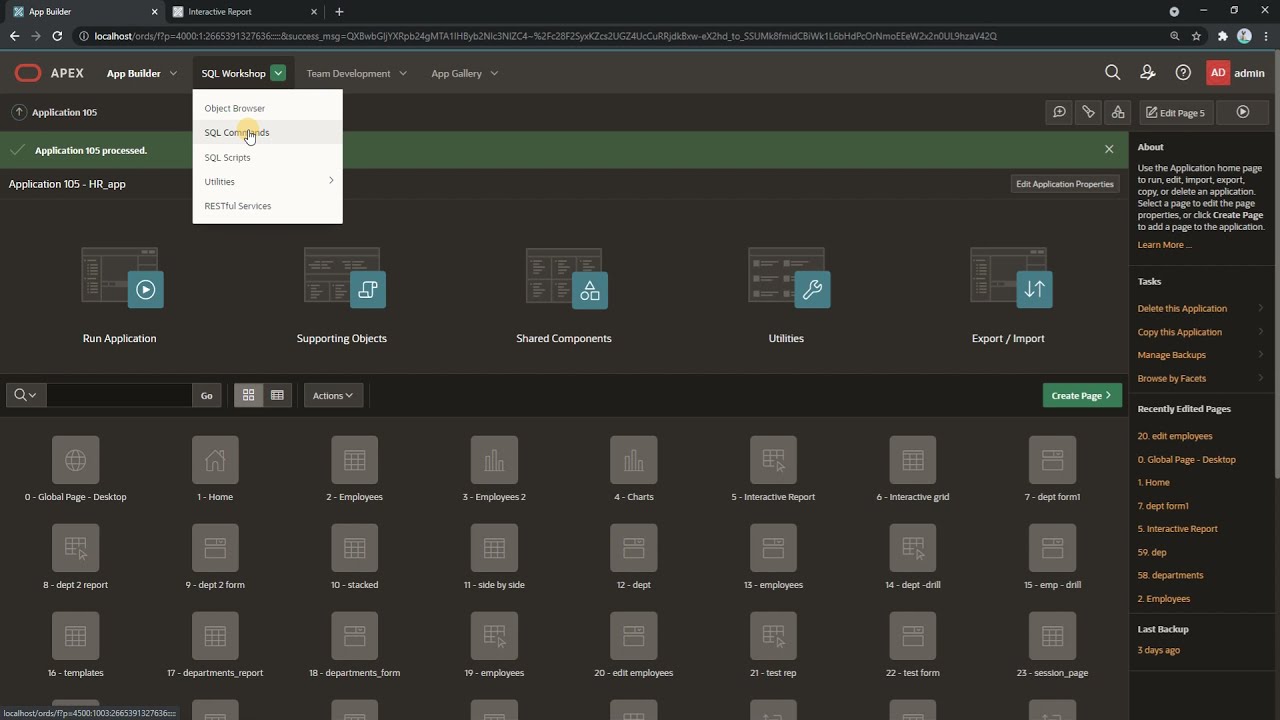This screenshot has width=1280, height=720.
Task: Bookmark this page with the star icon
Action: click(x=1196, y=36)
